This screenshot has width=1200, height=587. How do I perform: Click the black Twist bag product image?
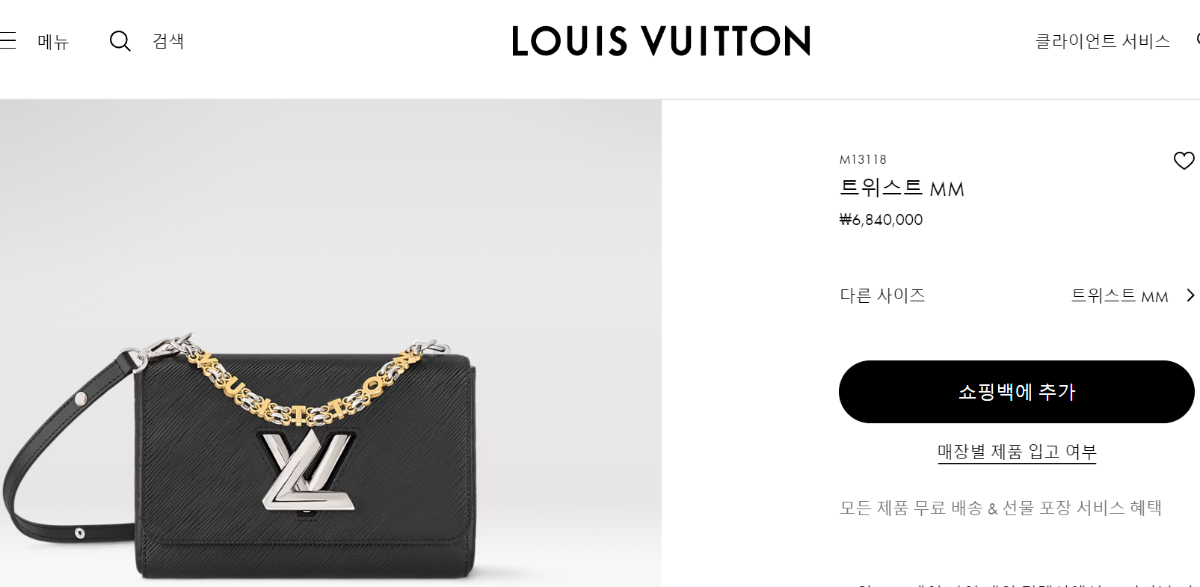(x=330, y=343)
